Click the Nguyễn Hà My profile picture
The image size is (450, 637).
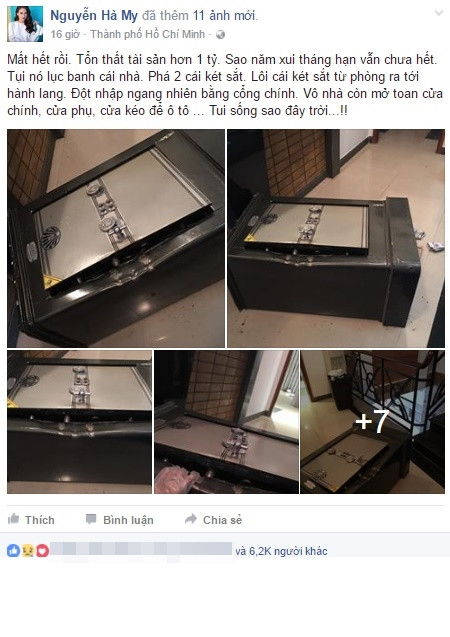point(25,24)
